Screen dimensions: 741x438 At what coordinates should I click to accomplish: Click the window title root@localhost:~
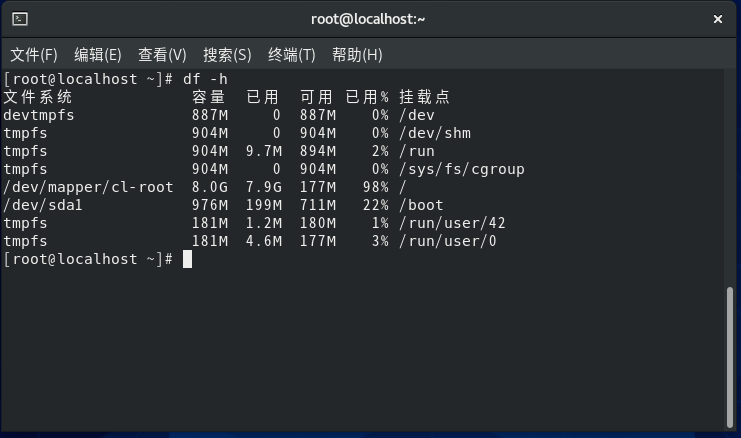click(368, 19)
